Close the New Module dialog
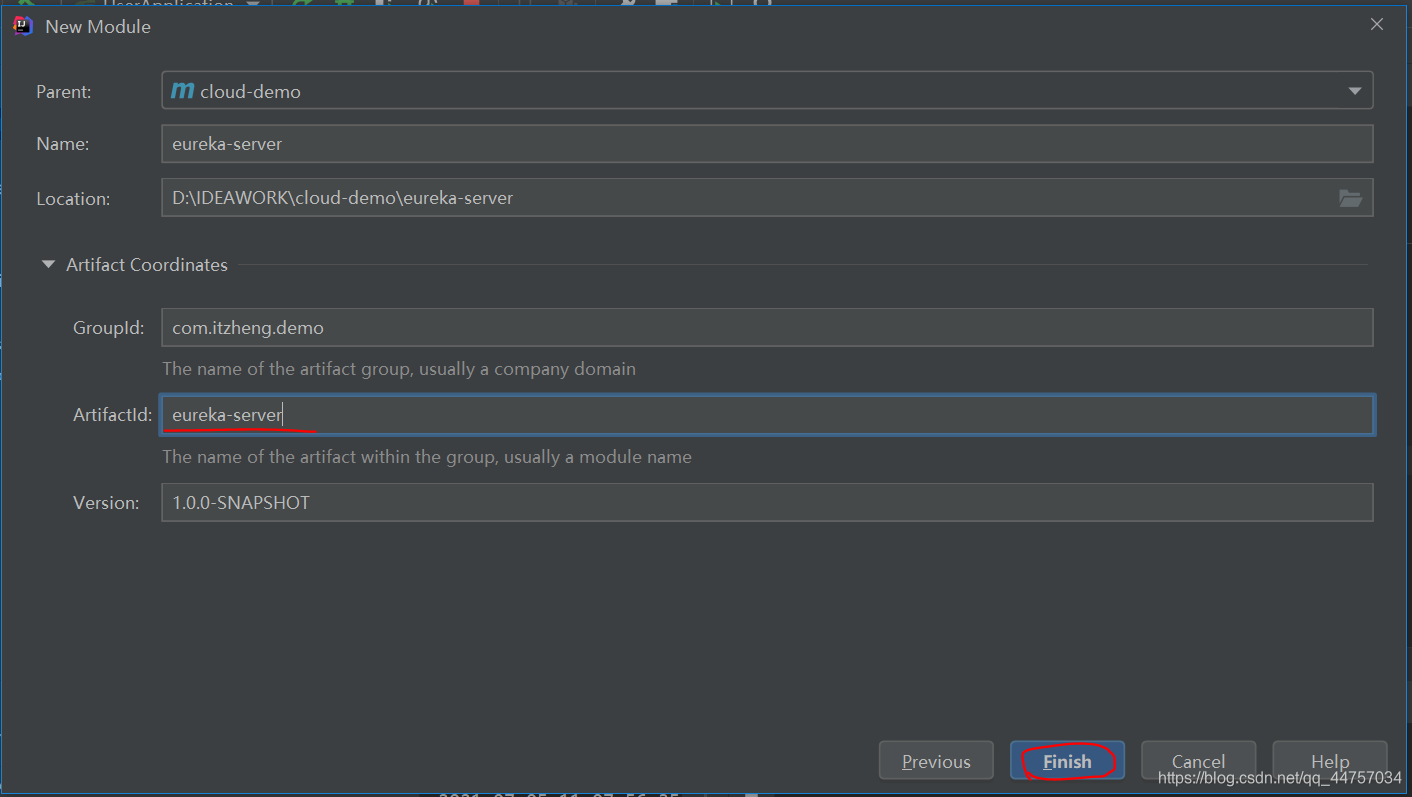Image resolution: width=1412 pixels, height=797 pixels. click(x=1377, y=24)
